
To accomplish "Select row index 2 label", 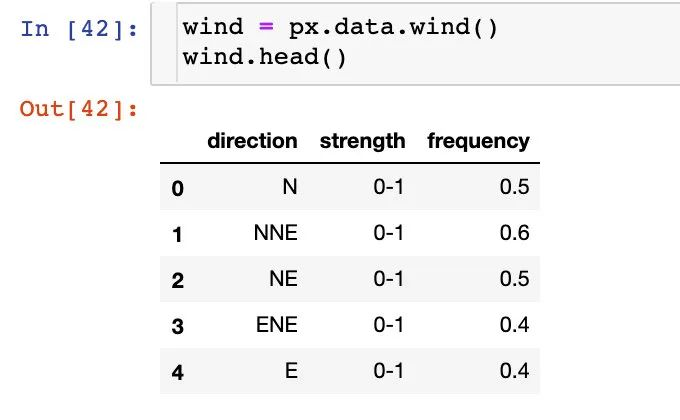I will pos(177,280).
